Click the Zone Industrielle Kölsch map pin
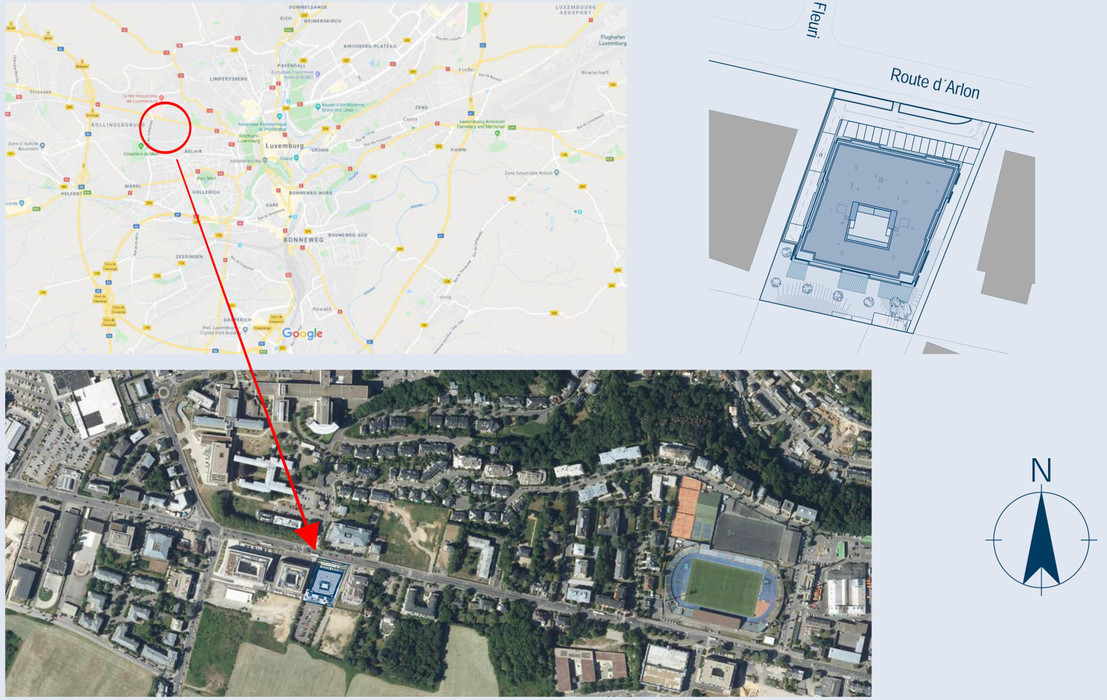Screen dimensions: 1107x700 (557, 171)
